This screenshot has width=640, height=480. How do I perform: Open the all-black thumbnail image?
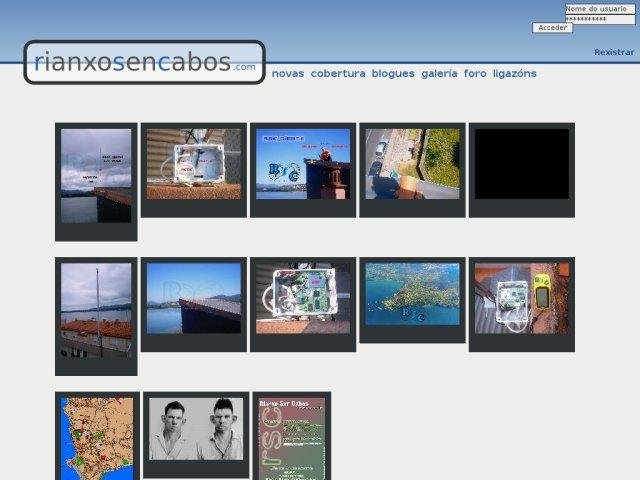[521, 164]
